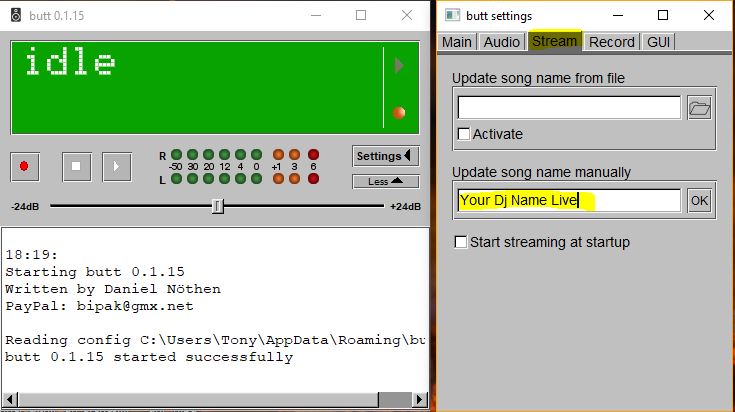This screenshot has height=412, width=735.
Task: Confirm the song name with OK
Action: (x=699, y=201)
